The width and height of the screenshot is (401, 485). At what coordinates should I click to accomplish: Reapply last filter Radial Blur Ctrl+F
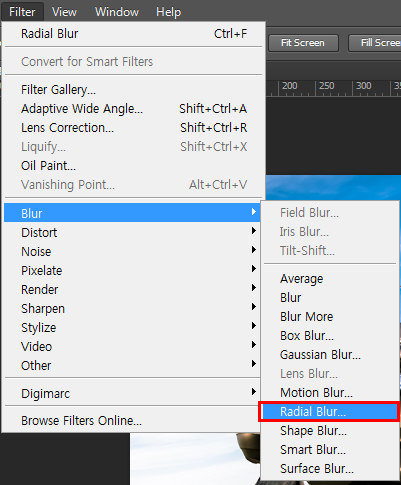[132, 34]
